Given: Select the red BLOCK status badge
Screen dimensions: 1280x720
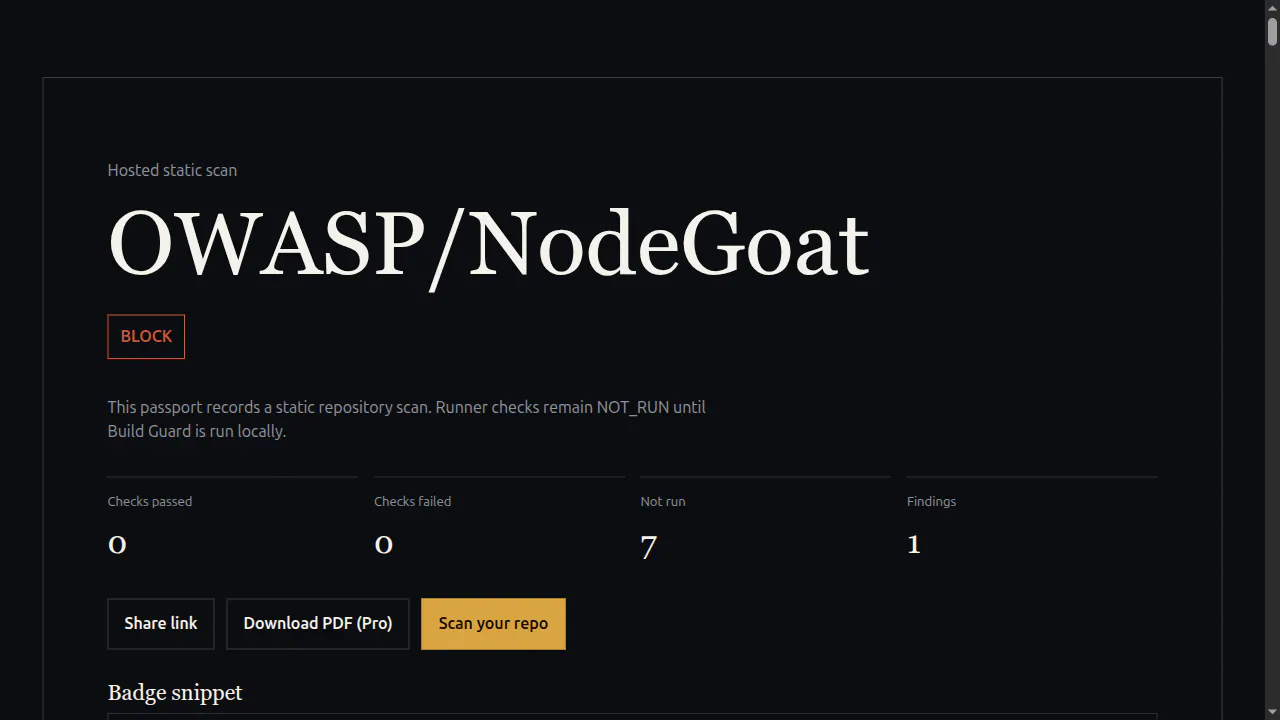Looking at the screenshot, I should pyautogui.click(x=146, y=337).
